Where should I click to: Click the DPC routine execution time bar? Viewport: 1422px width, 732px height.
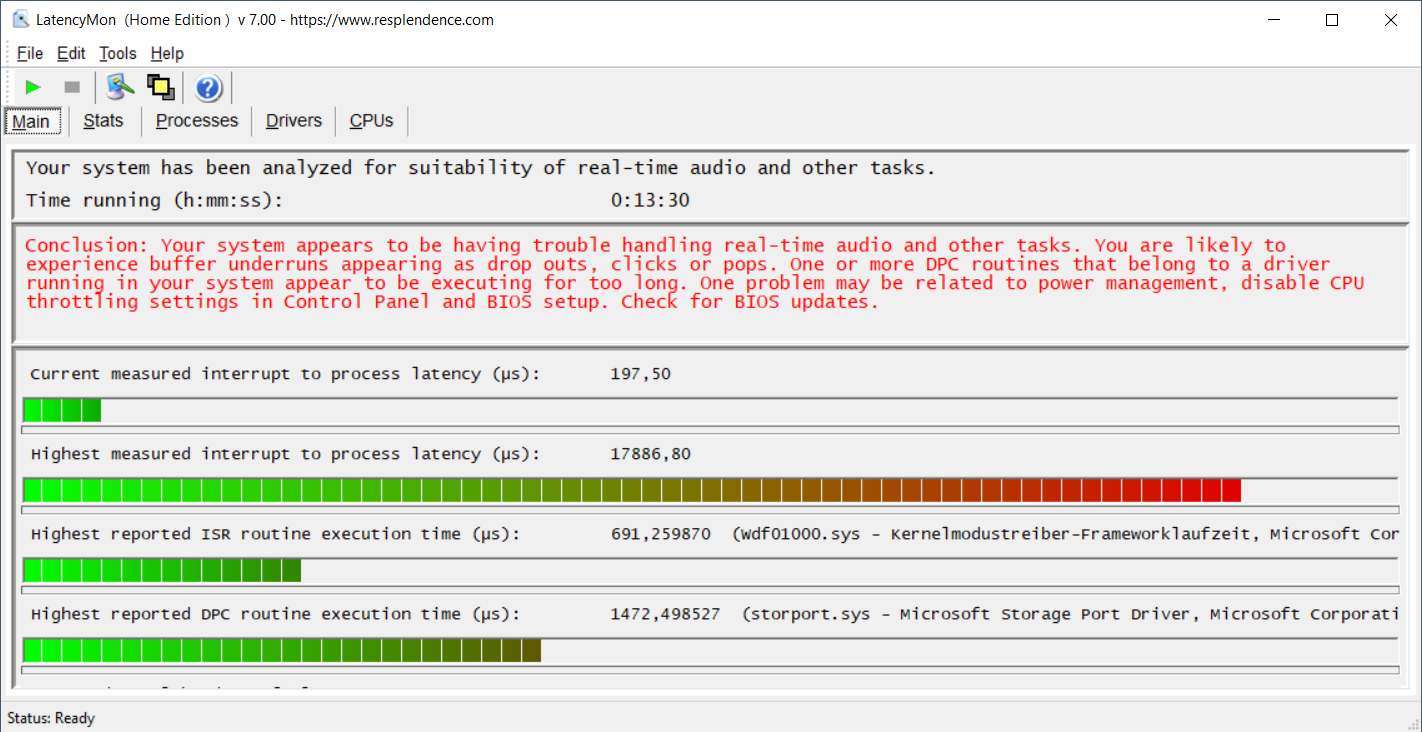(x=710, y=650)
